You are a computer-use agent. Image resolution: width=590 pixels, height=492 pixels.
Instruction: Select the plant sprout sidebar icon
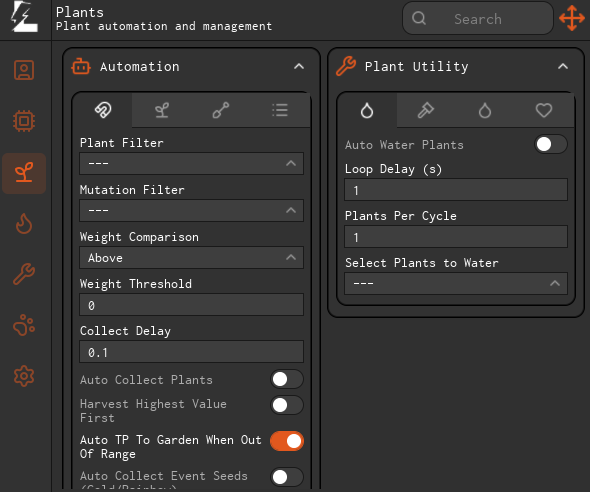point(24,173)
